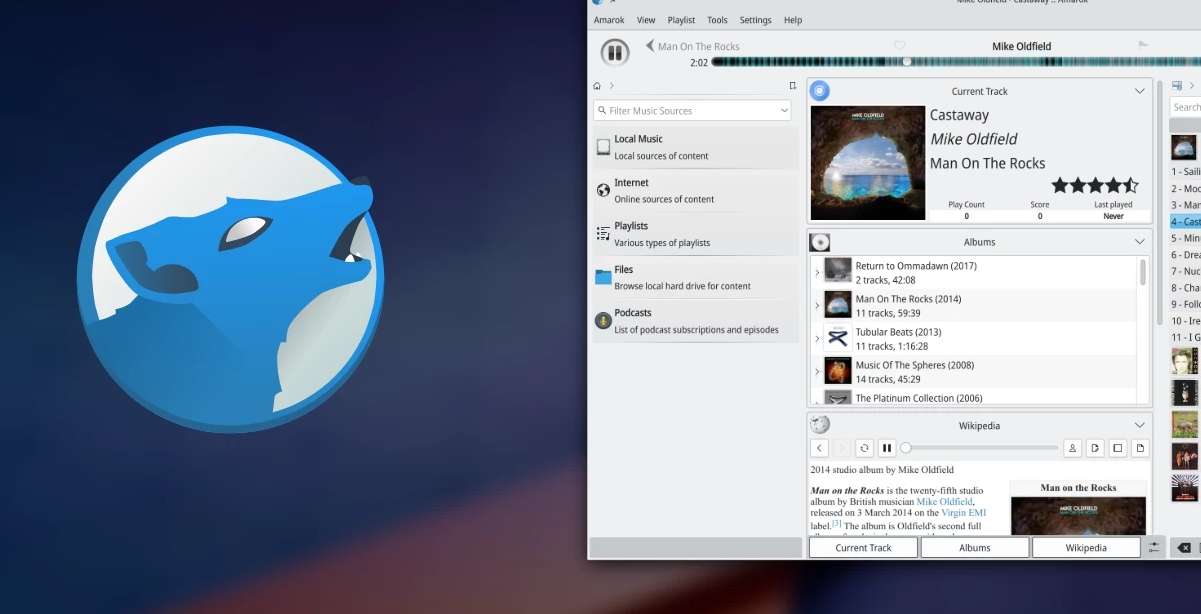The height and width of the screenshot is (614, 1201).
Task: Click the Current Track applet icon
Action: pos(820,91)
